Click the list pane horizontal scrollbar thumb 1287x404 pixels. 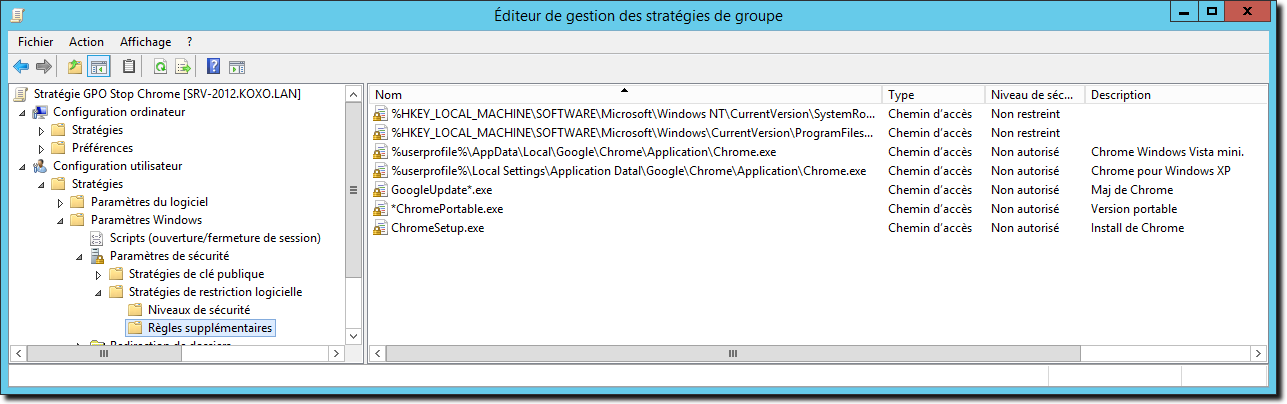733,353
